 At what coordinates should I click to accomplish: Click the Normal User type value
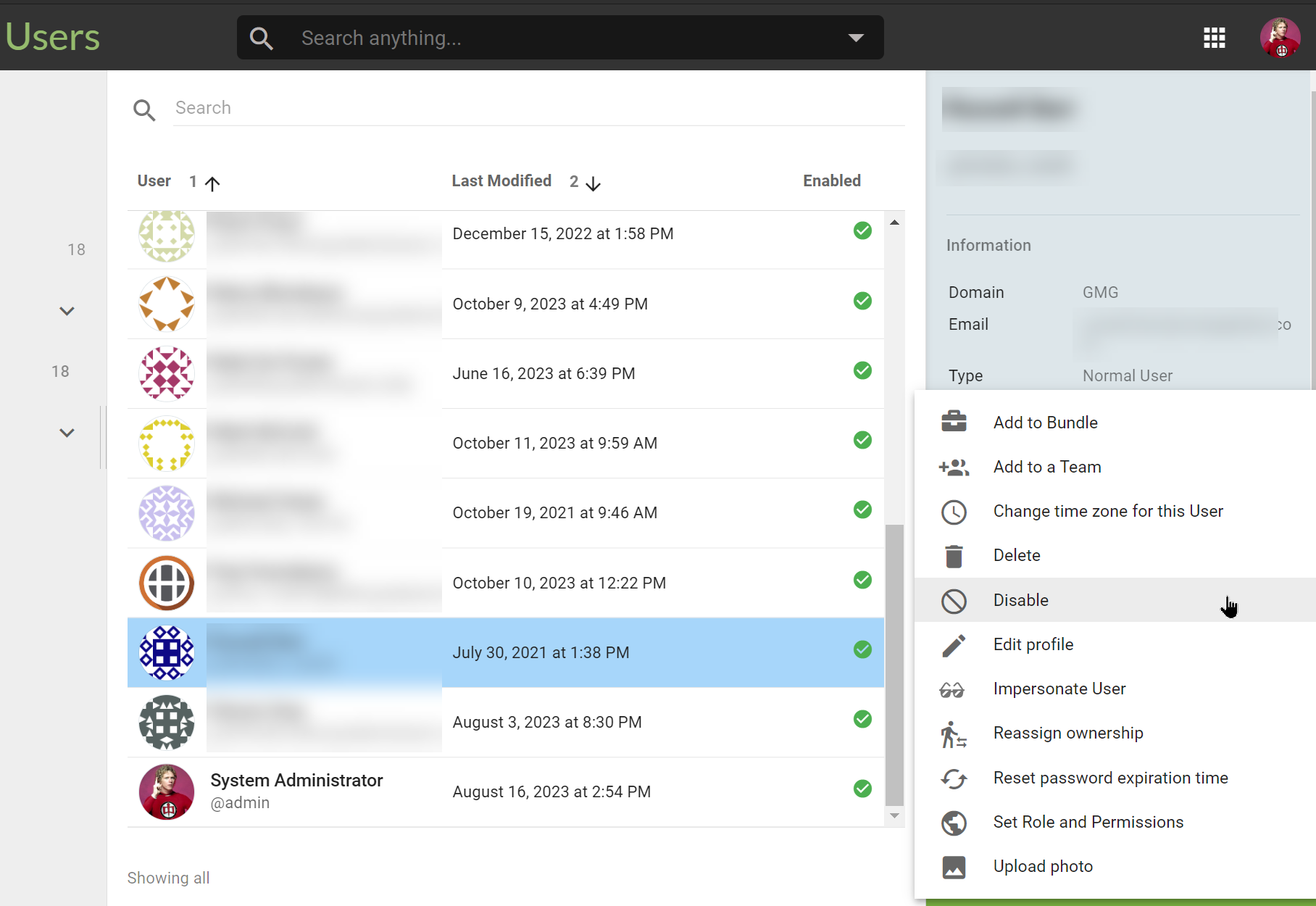(1127, 376)
